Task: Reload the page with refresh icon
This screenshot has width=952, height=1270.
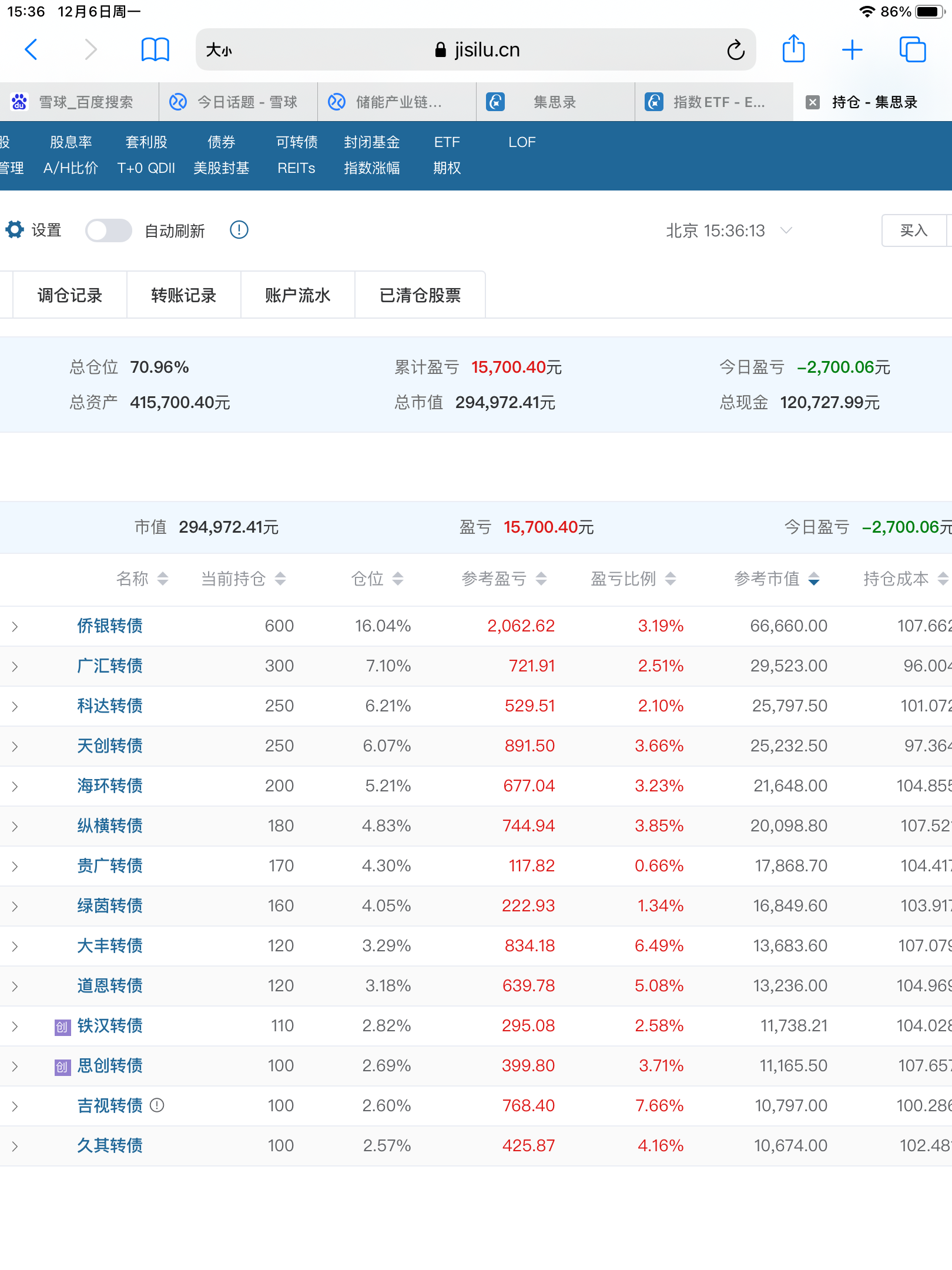Action: pos(735,51)
